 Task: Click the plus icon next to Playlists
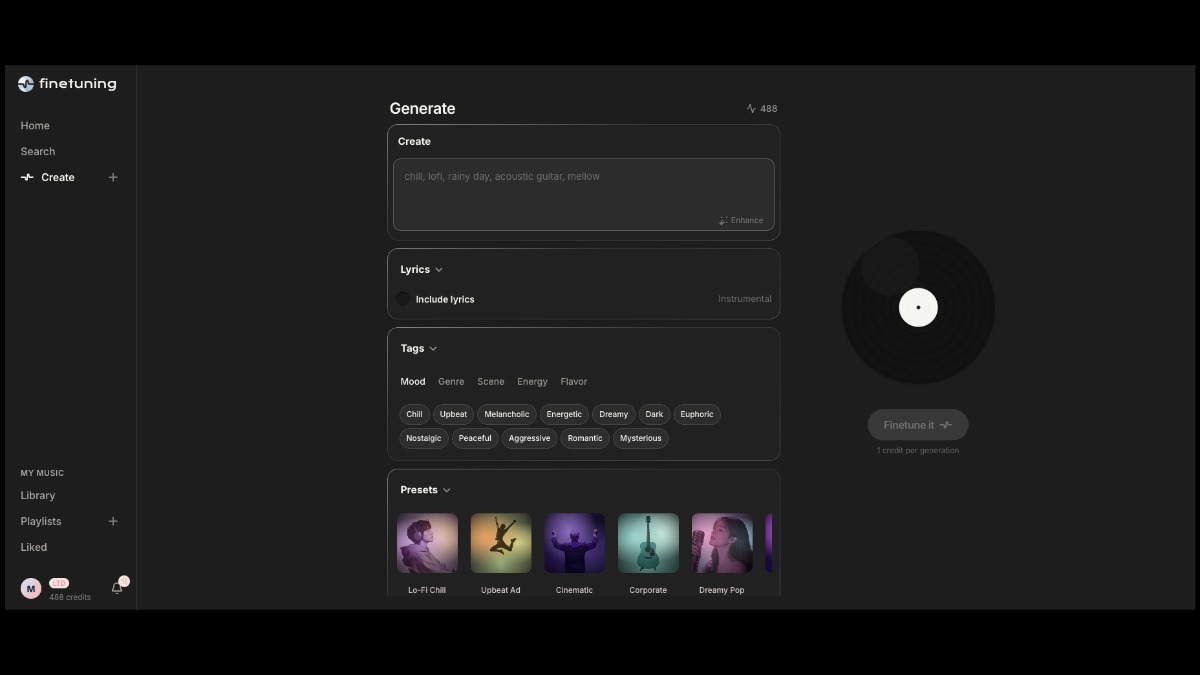113,521
